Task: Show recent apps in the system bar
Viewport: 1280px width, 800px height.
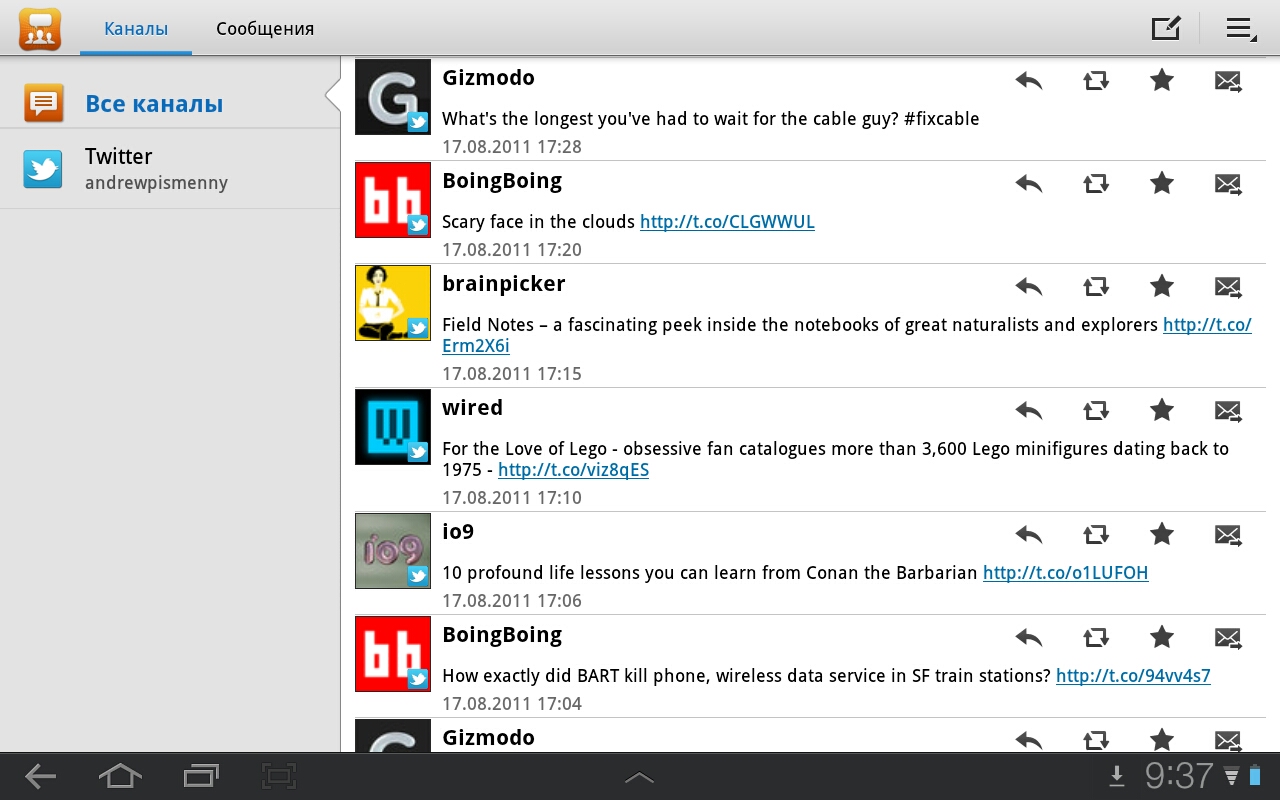Action: 201,776
